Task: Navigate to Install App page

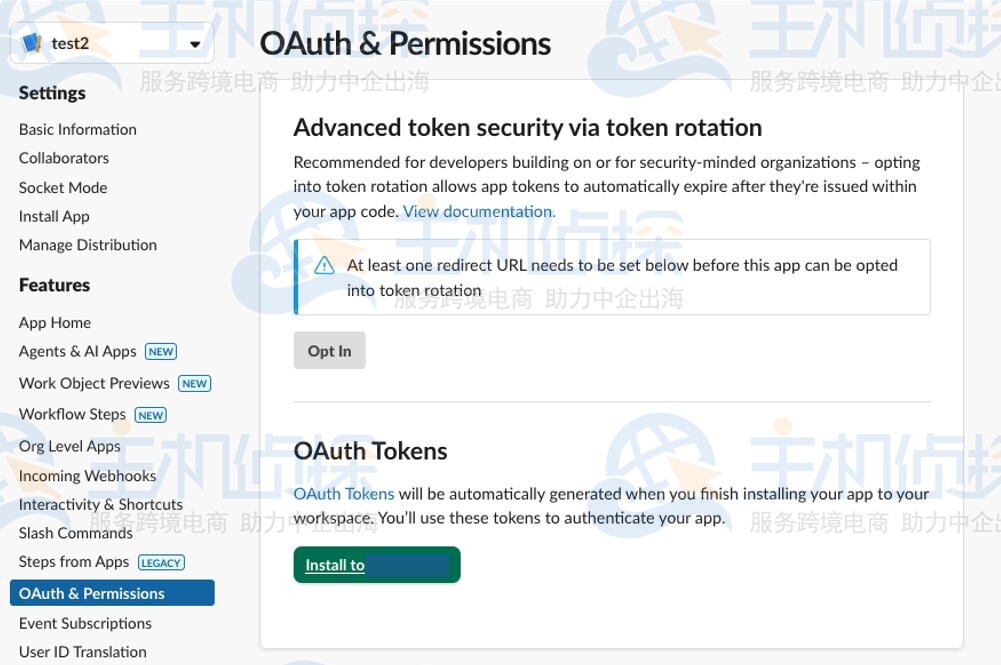Action: tap(54, 216)
